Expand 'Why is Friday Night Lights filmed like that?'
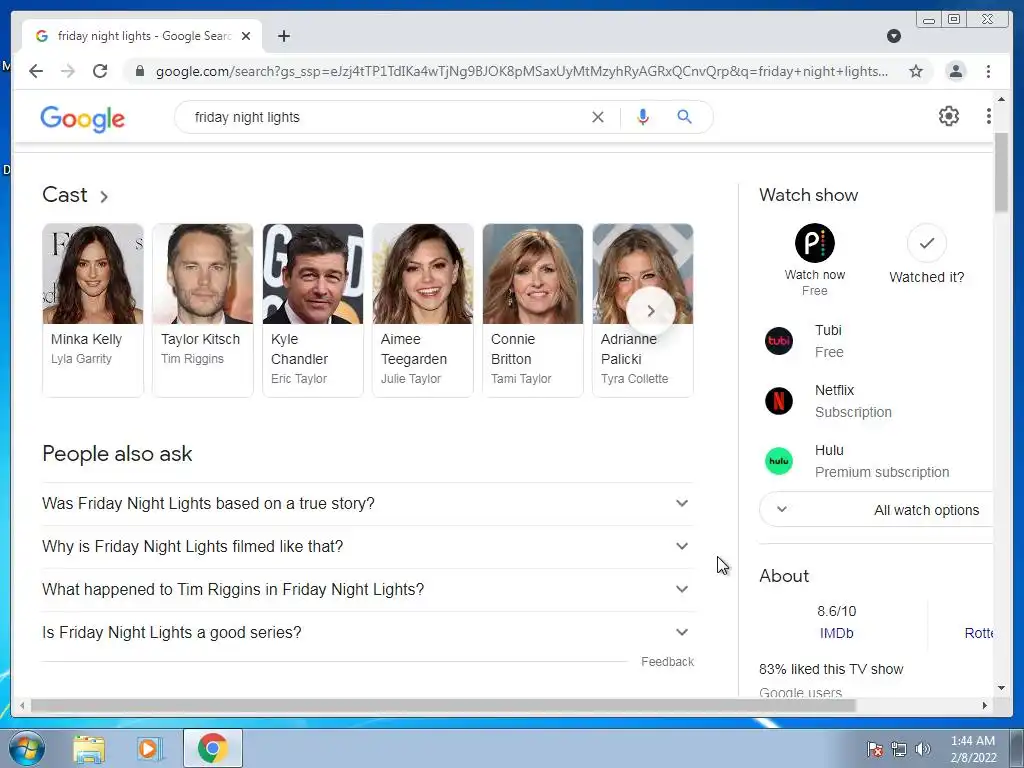The height and width of the screenshot is (768, 1024). point(368,547)
